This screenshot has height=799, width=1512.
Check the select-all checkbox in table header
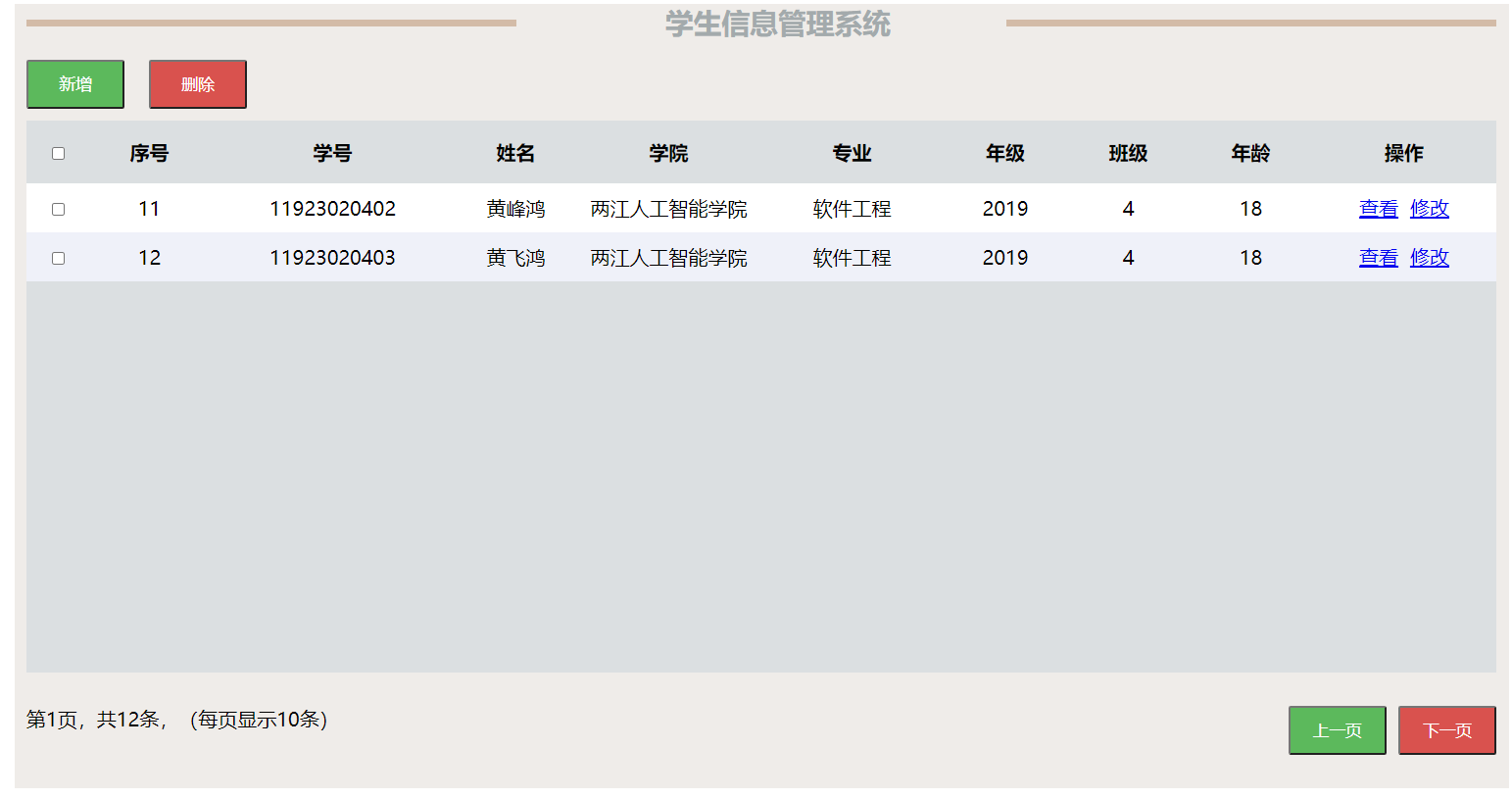pyautogui.click(x=58, y=153)
